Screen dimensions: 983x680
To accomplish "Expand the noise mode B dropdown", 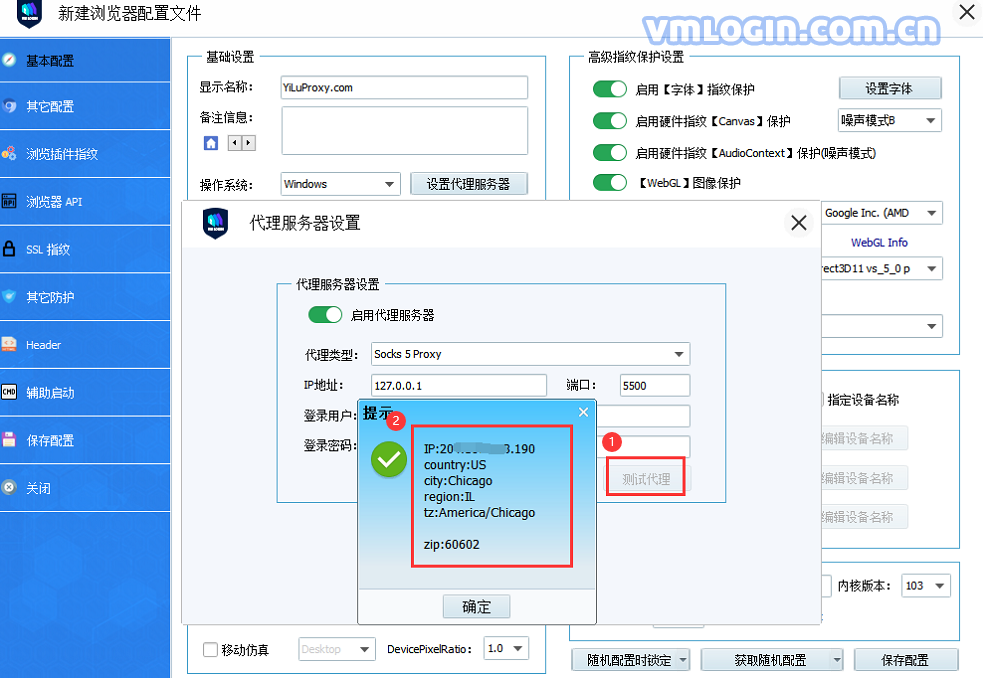I will [890, 120].
